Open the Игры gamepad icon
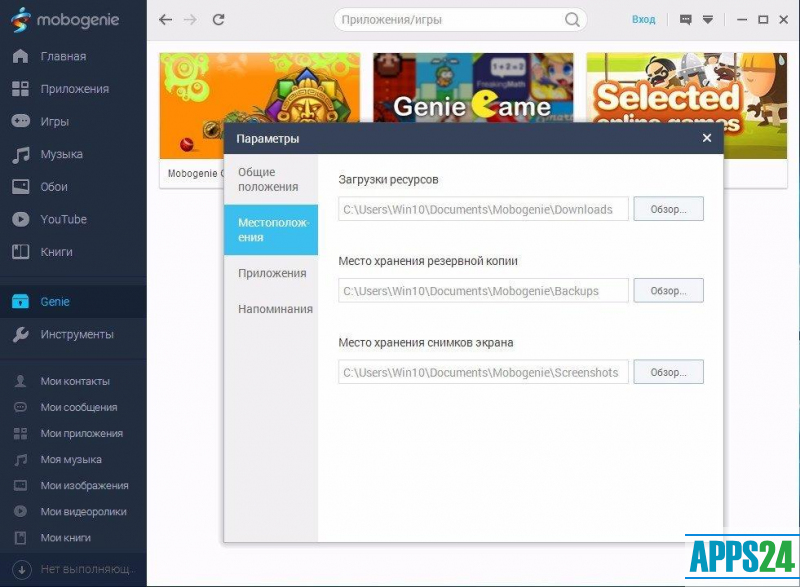Viewport: 800px width, 587px height. [x=20, y=121]
